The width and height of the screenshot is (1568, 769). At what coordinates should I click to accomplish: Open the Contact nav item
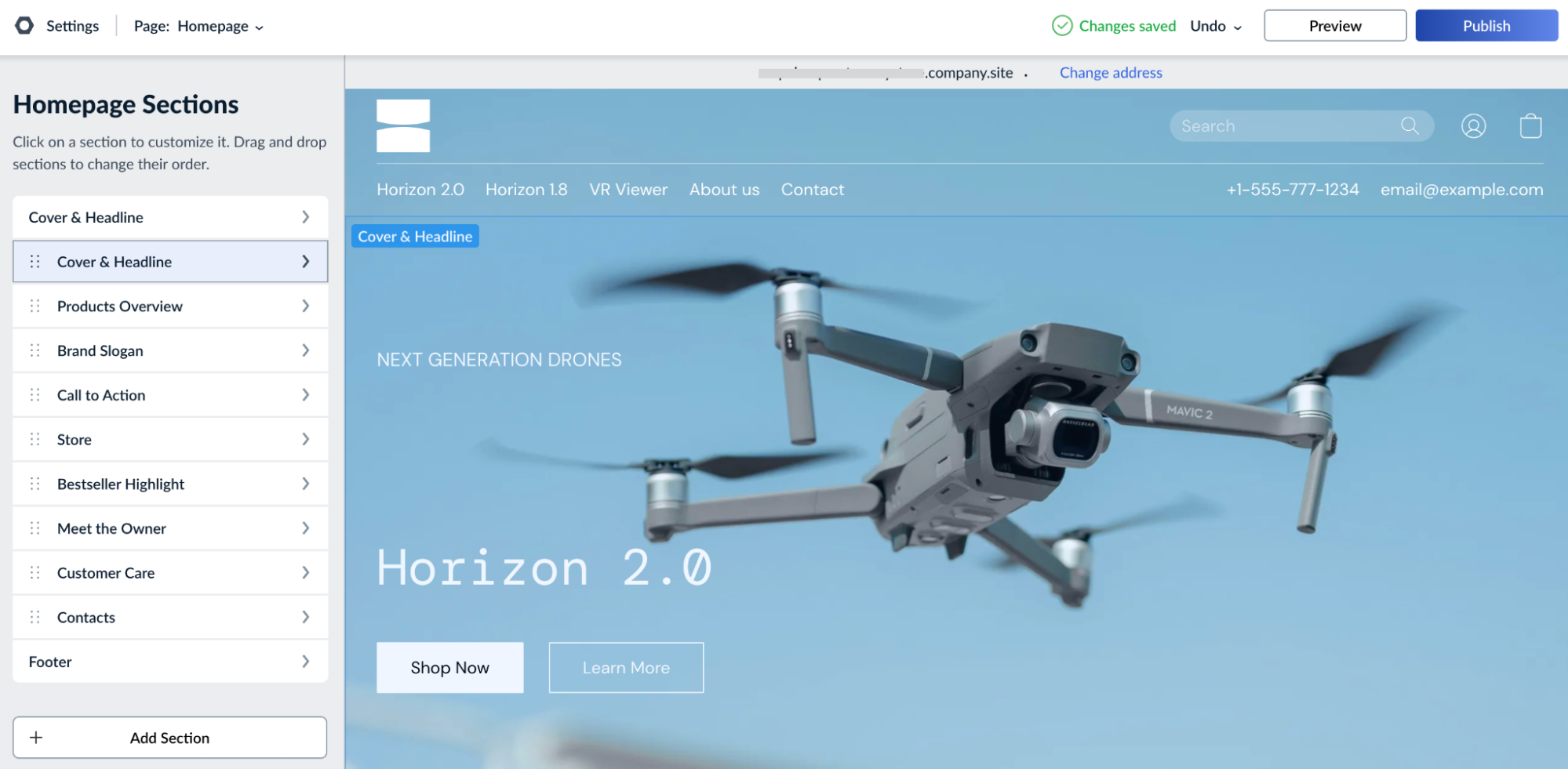pos(813,190)
